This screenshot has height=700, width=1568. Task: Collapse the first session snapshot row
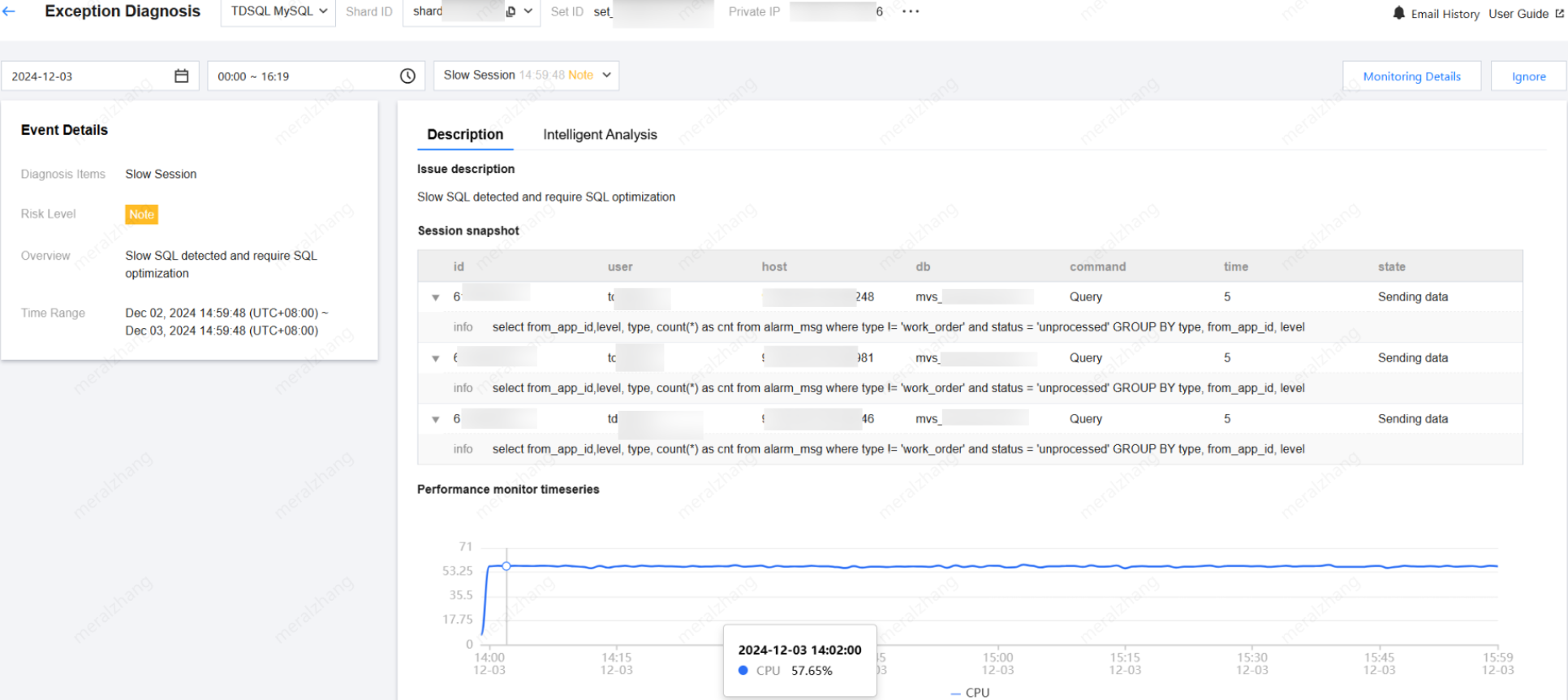(x=436, y=297)
